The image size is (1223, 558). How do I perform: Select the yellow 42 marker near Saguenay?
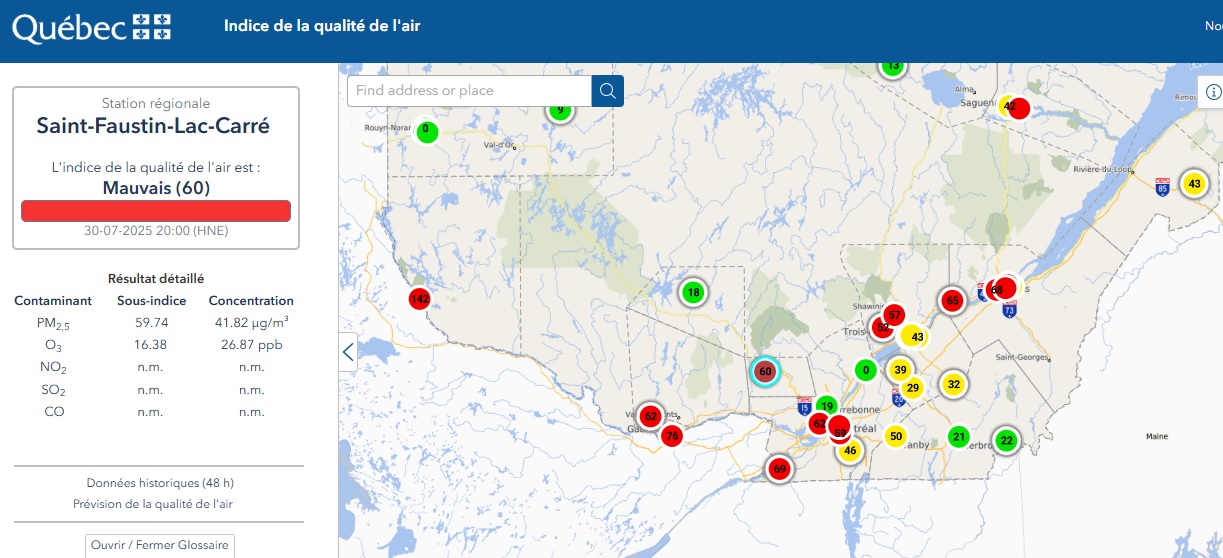tap(1008, 106)
